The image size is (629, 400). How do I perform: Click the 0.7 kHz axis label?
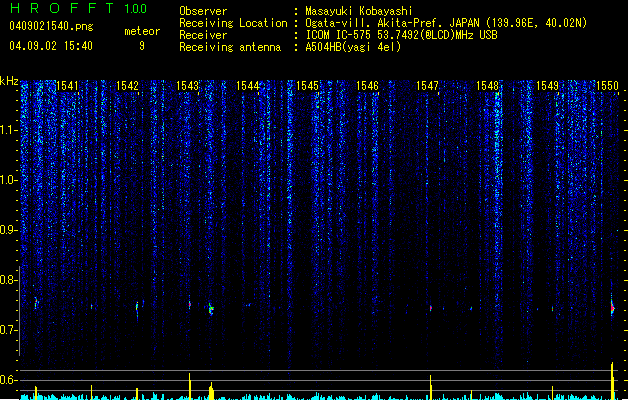(x=9, y=330)
